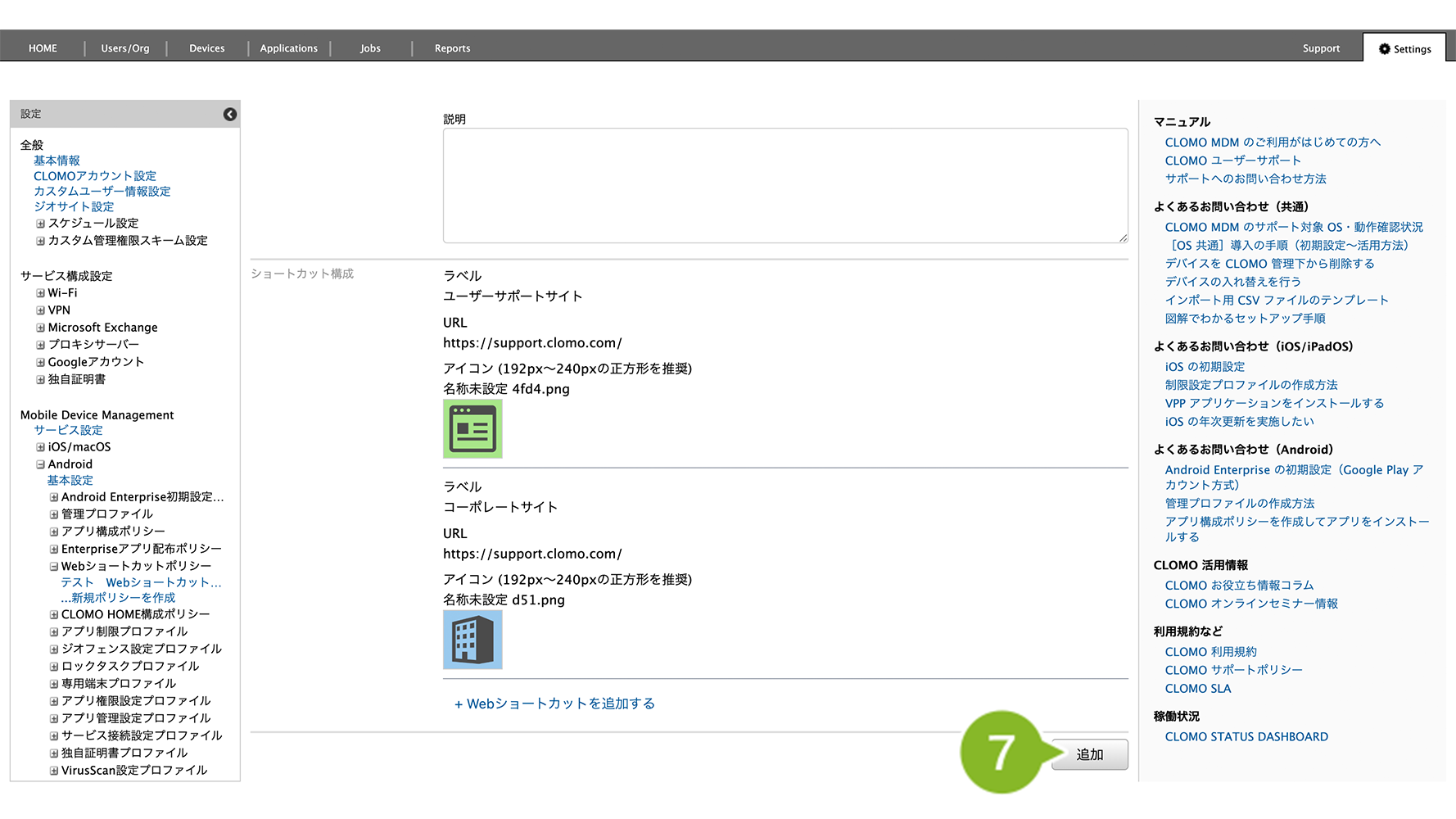Open Settings with the gear icon
This screenshot has width=1456, height=819.
point(1404,49)
